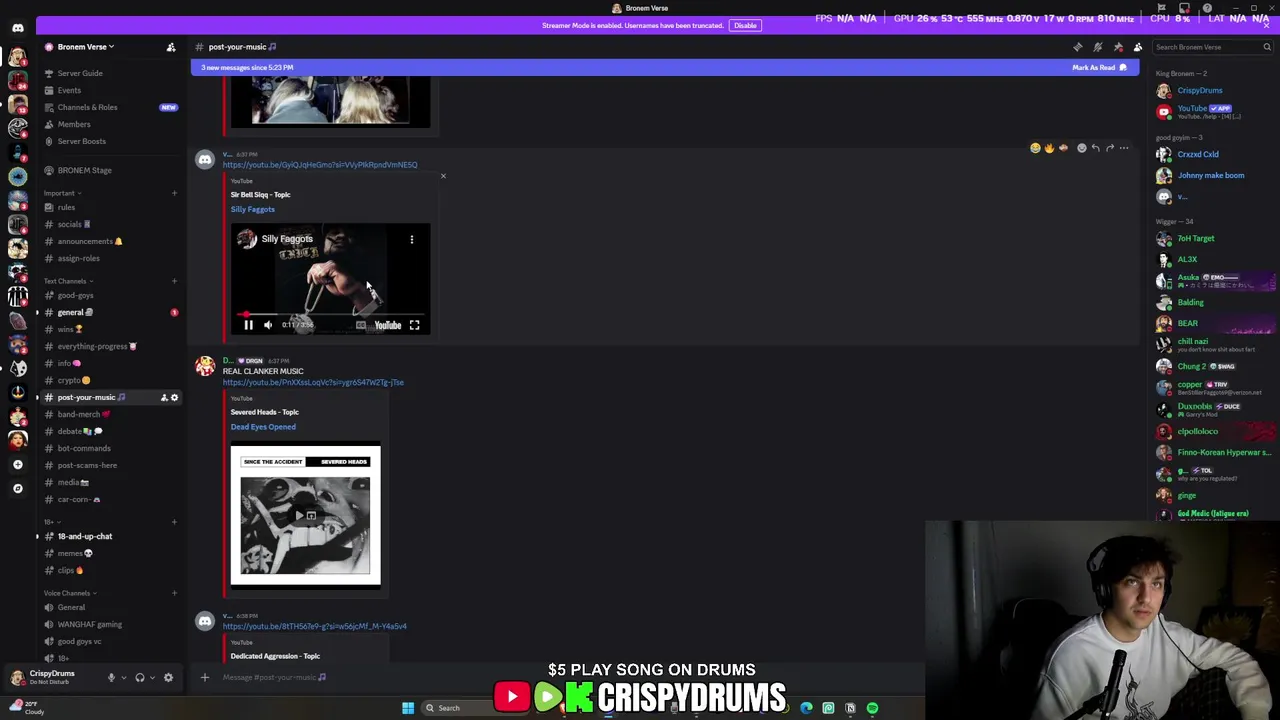React with the fire emoji

click(x=1049, y=148)
